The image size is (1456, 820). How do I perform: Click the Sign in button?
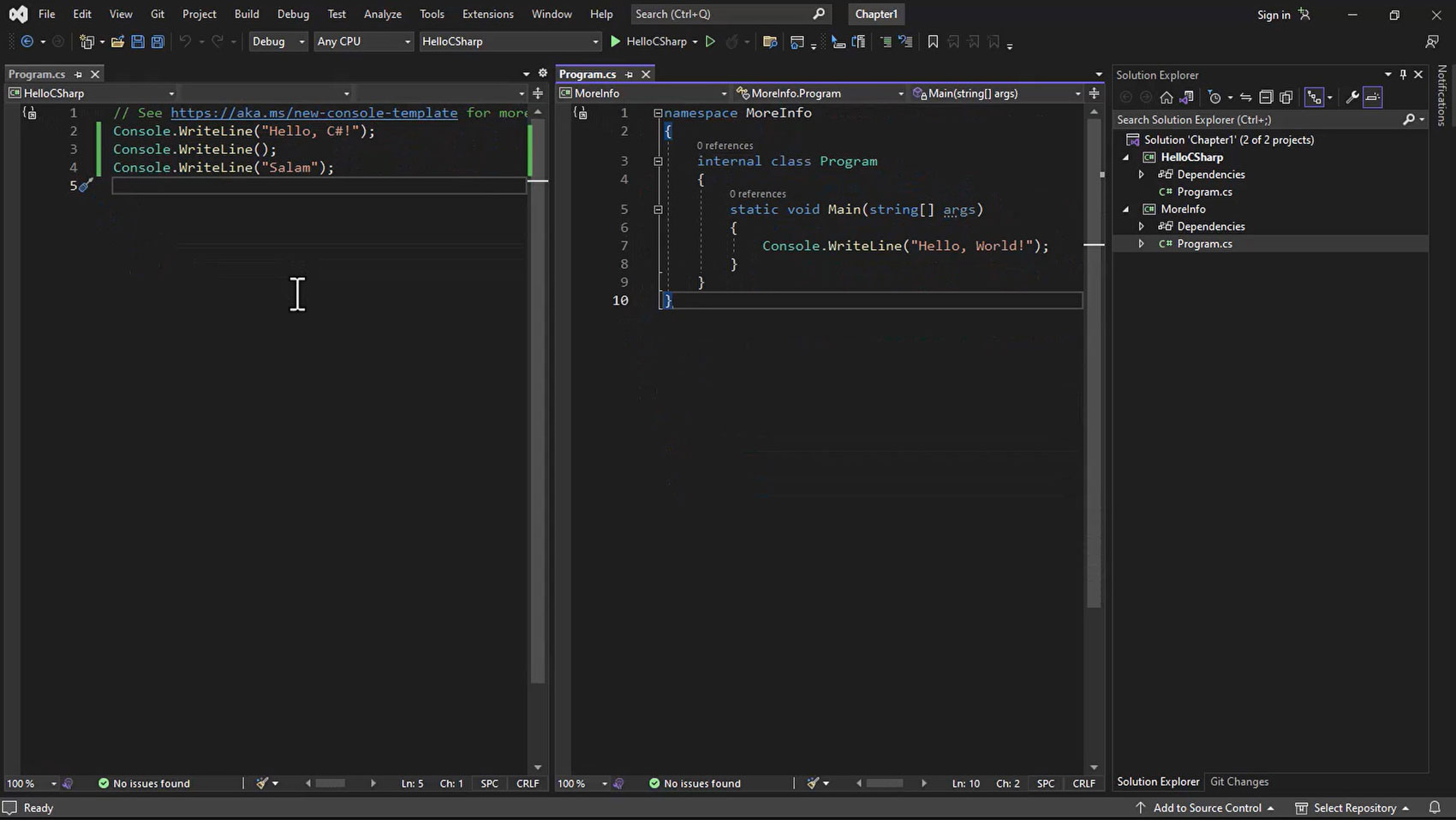pos(1283,15)
